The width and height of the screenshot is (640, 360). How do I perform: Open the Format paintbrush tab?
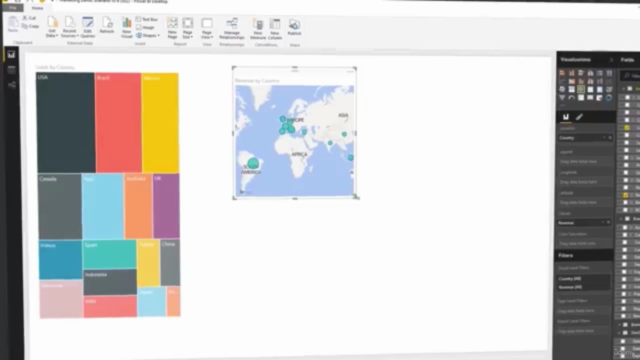tap(579, 117)
